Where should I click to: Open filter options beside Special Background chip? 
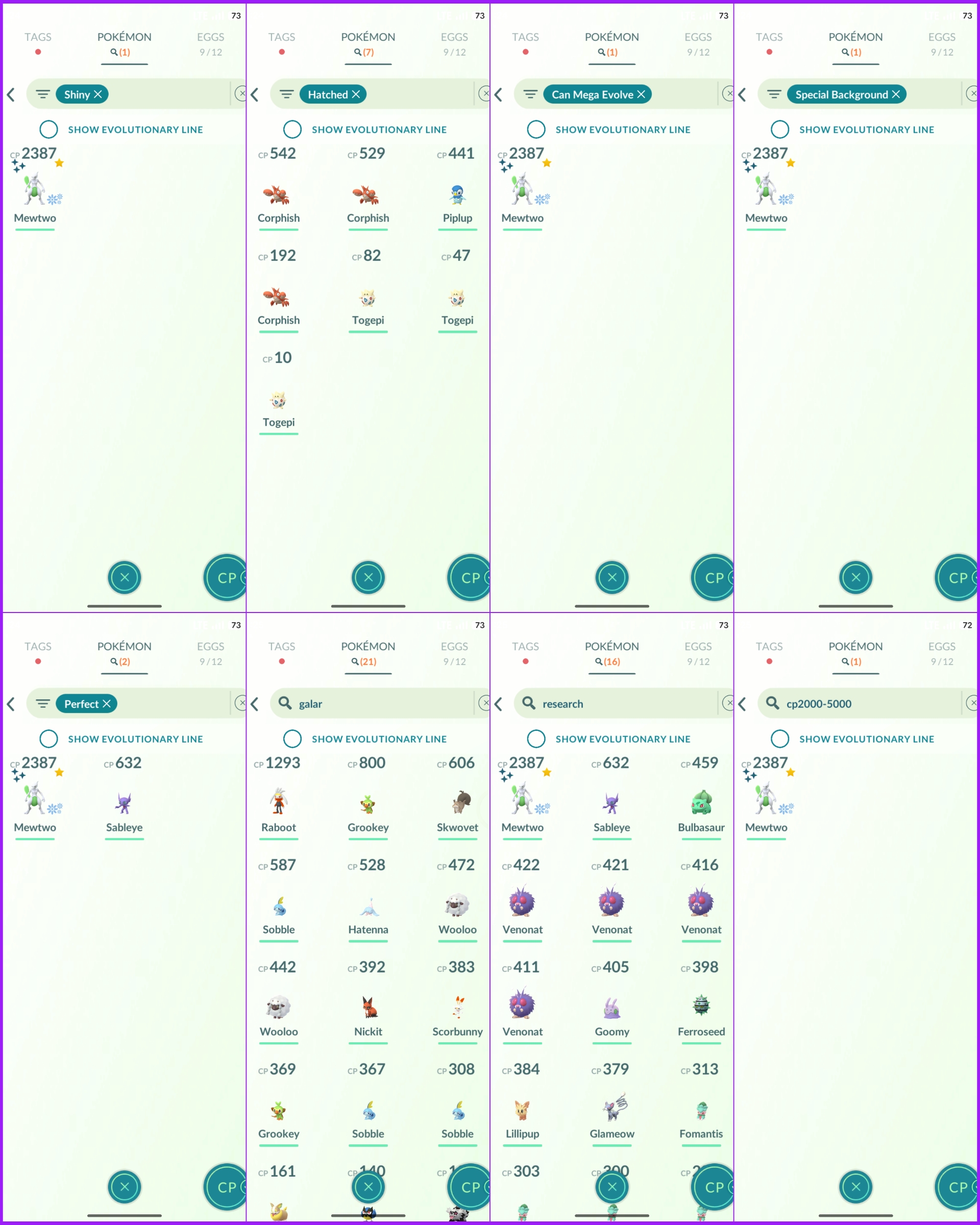pyautogui.click(x=774, y=94)
